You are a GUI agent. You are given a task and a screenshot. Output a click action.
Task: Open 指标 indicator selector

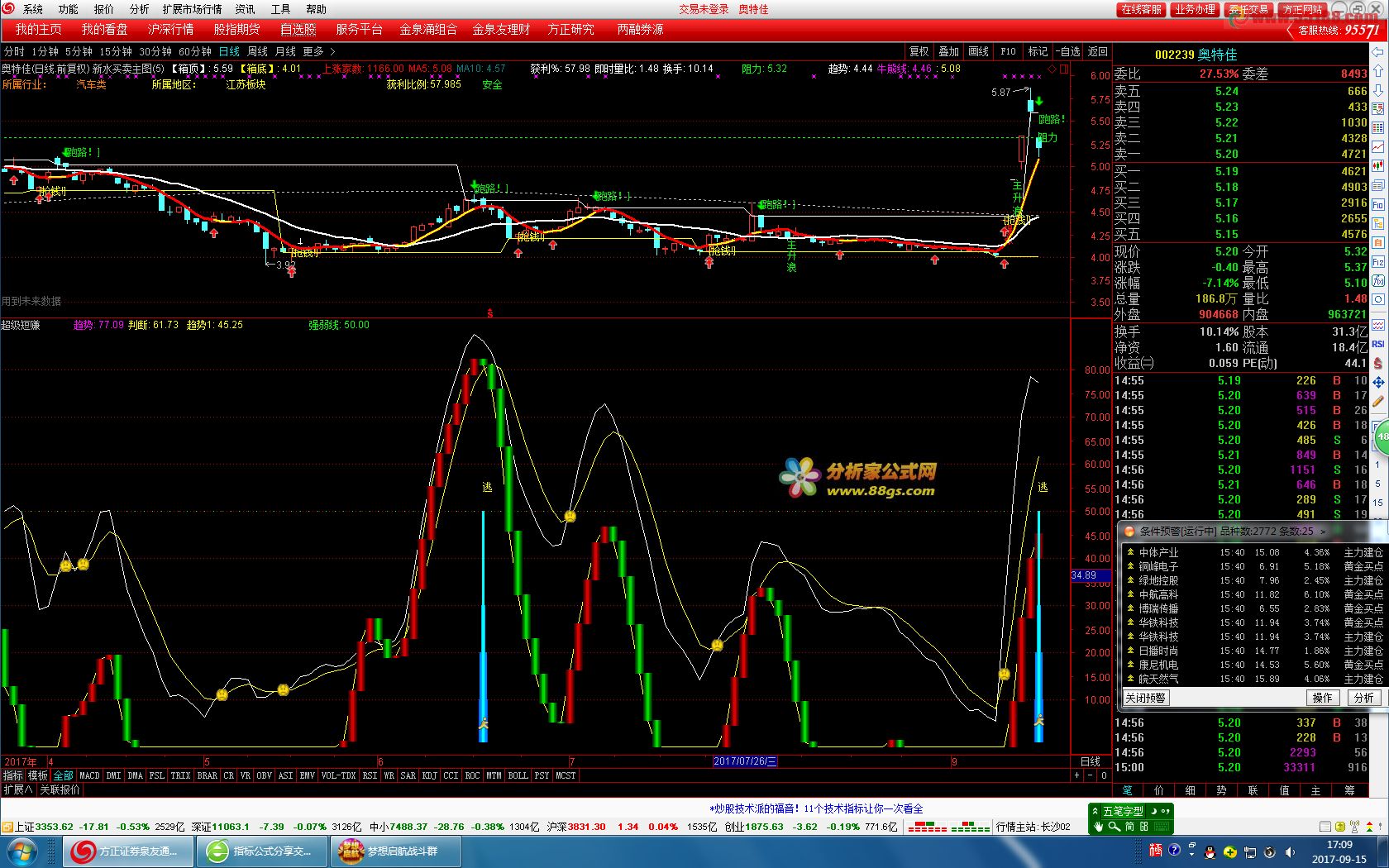(12, 775)
